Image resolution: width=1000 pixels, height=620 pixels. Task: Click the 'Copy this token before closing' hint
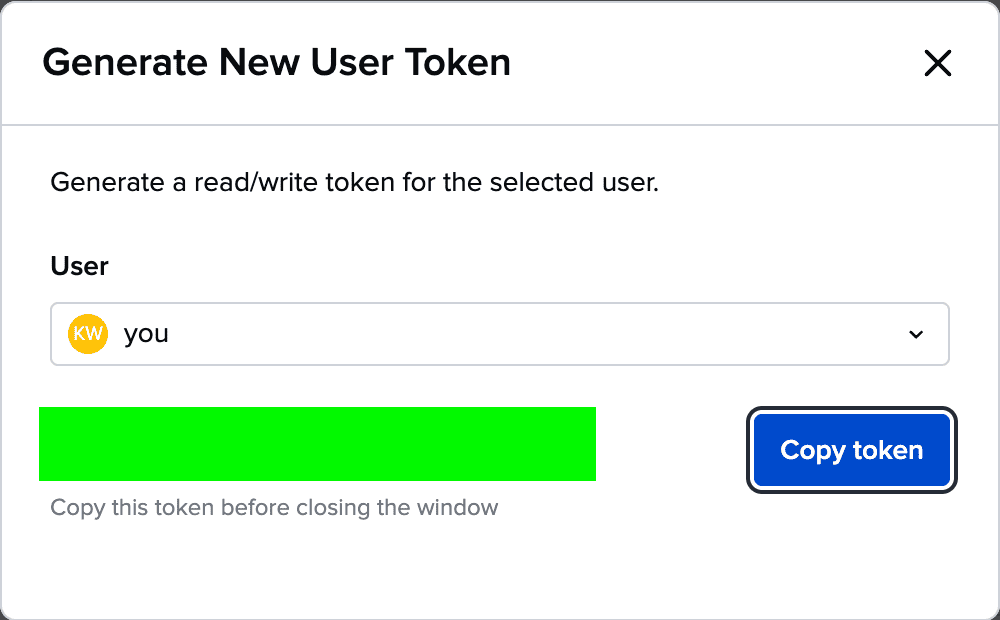[274, 508]
